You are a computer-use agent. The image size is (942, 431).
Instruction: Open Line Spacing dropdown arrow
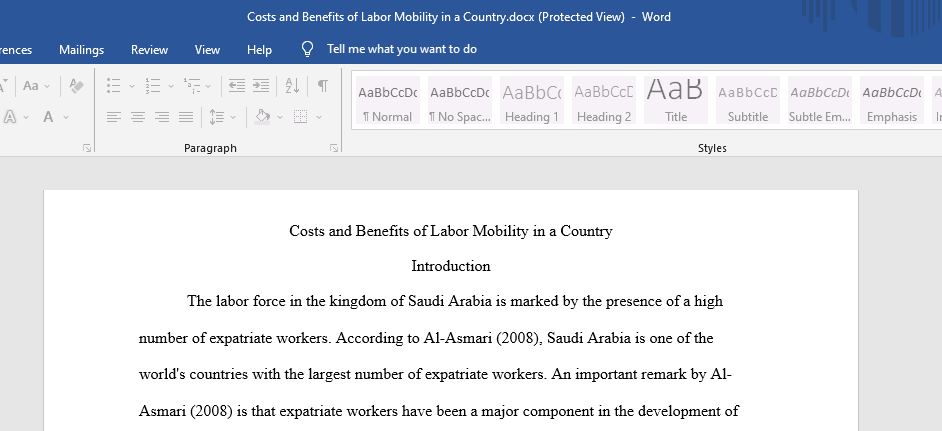(x=233, y=117)
